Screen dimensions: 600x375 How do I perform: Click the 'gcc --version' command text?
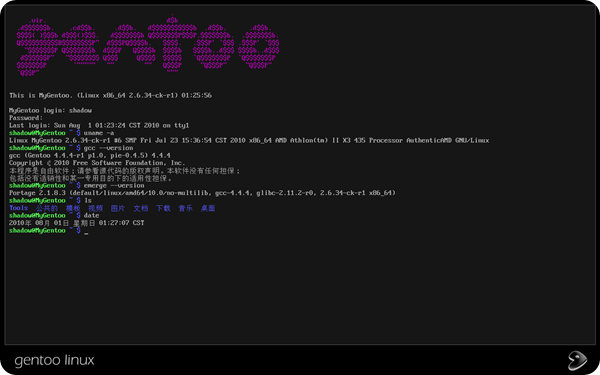(108, 148)
